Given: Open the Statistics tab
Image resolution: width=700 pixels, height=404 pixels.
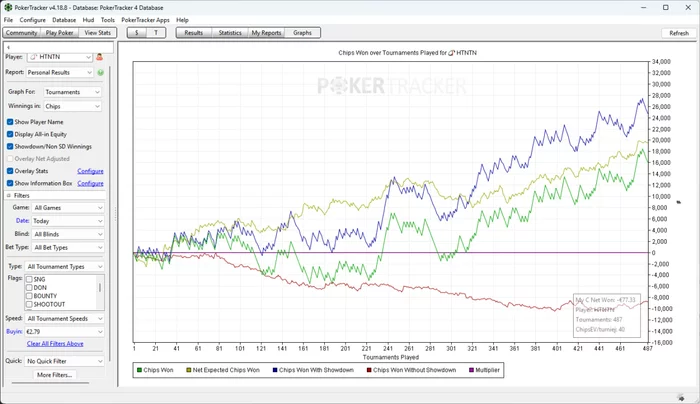Looking at the screenshot, I should coord(230,33).
